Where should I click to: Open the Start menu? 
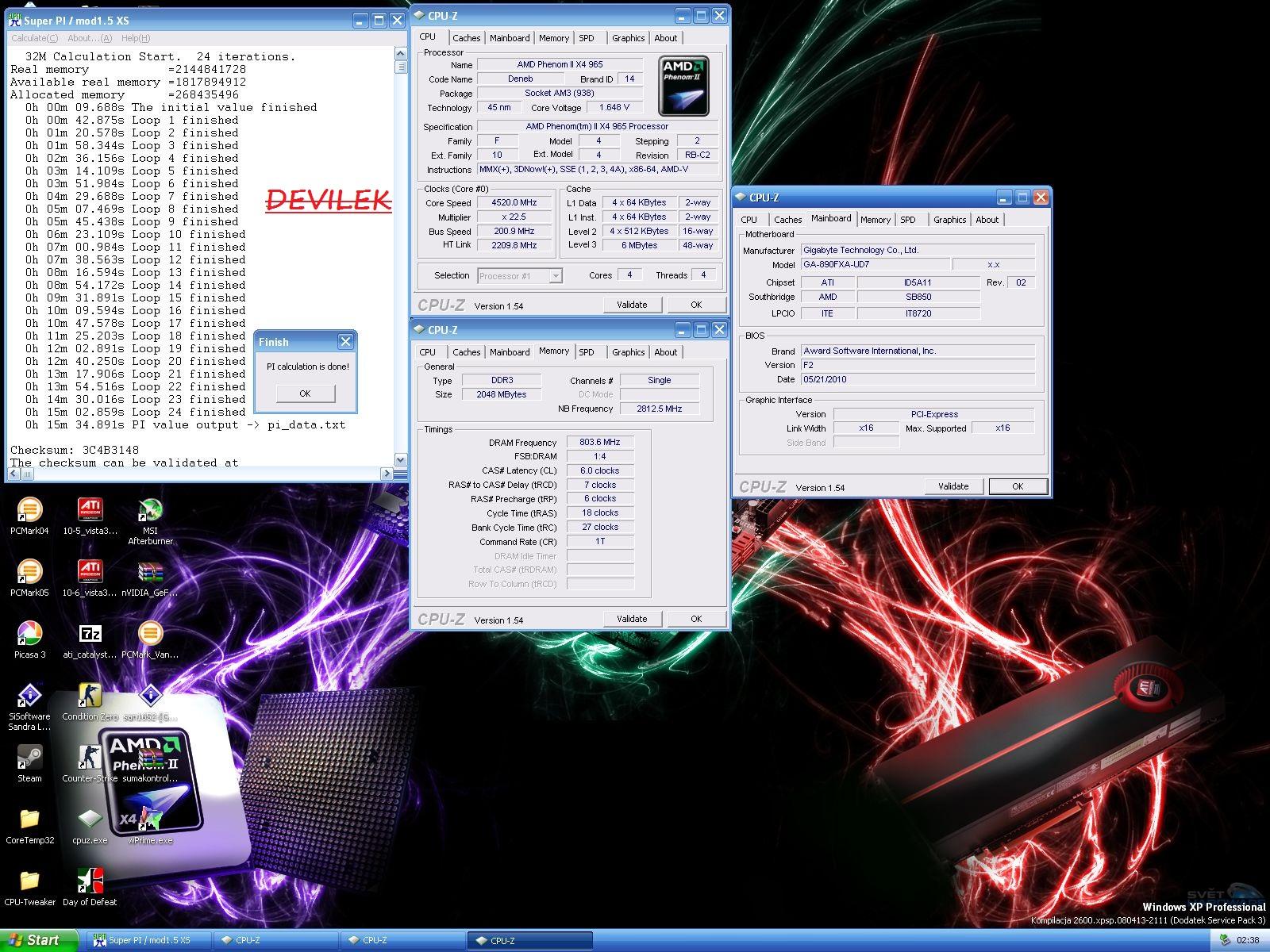pos(39,940)
